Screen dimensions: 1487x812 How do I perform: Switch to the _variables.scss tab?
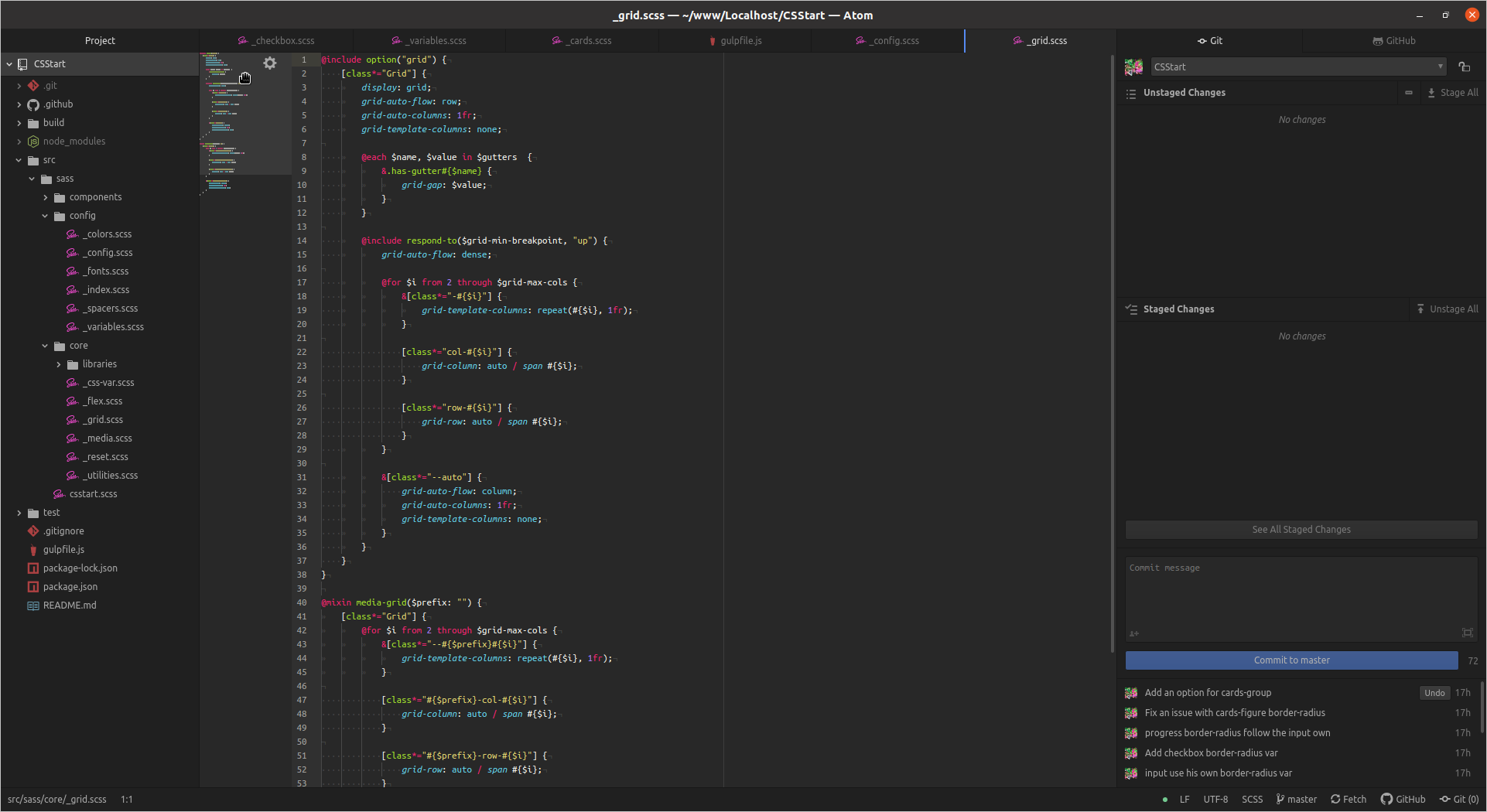point(429,41)
